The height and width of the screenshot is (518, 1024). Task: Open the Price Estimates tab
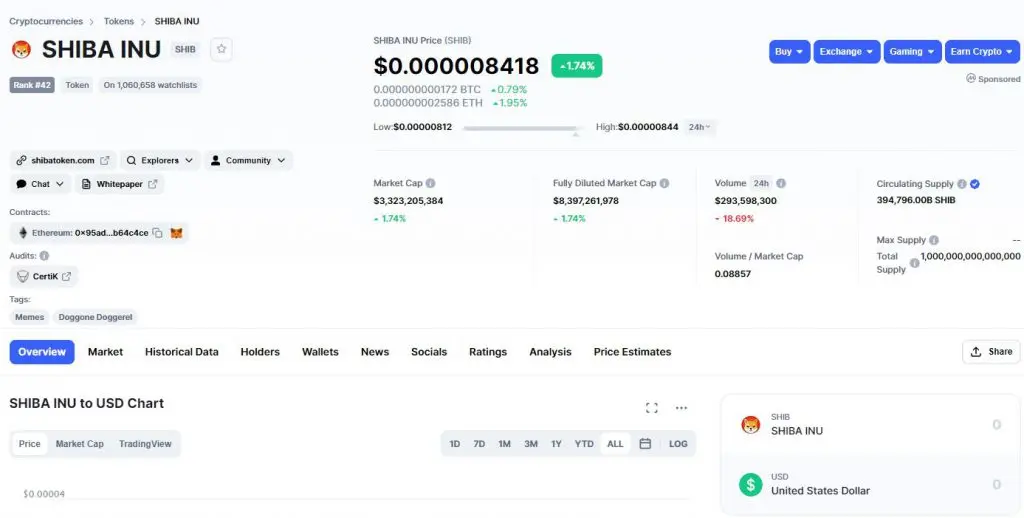click(632, 352)
